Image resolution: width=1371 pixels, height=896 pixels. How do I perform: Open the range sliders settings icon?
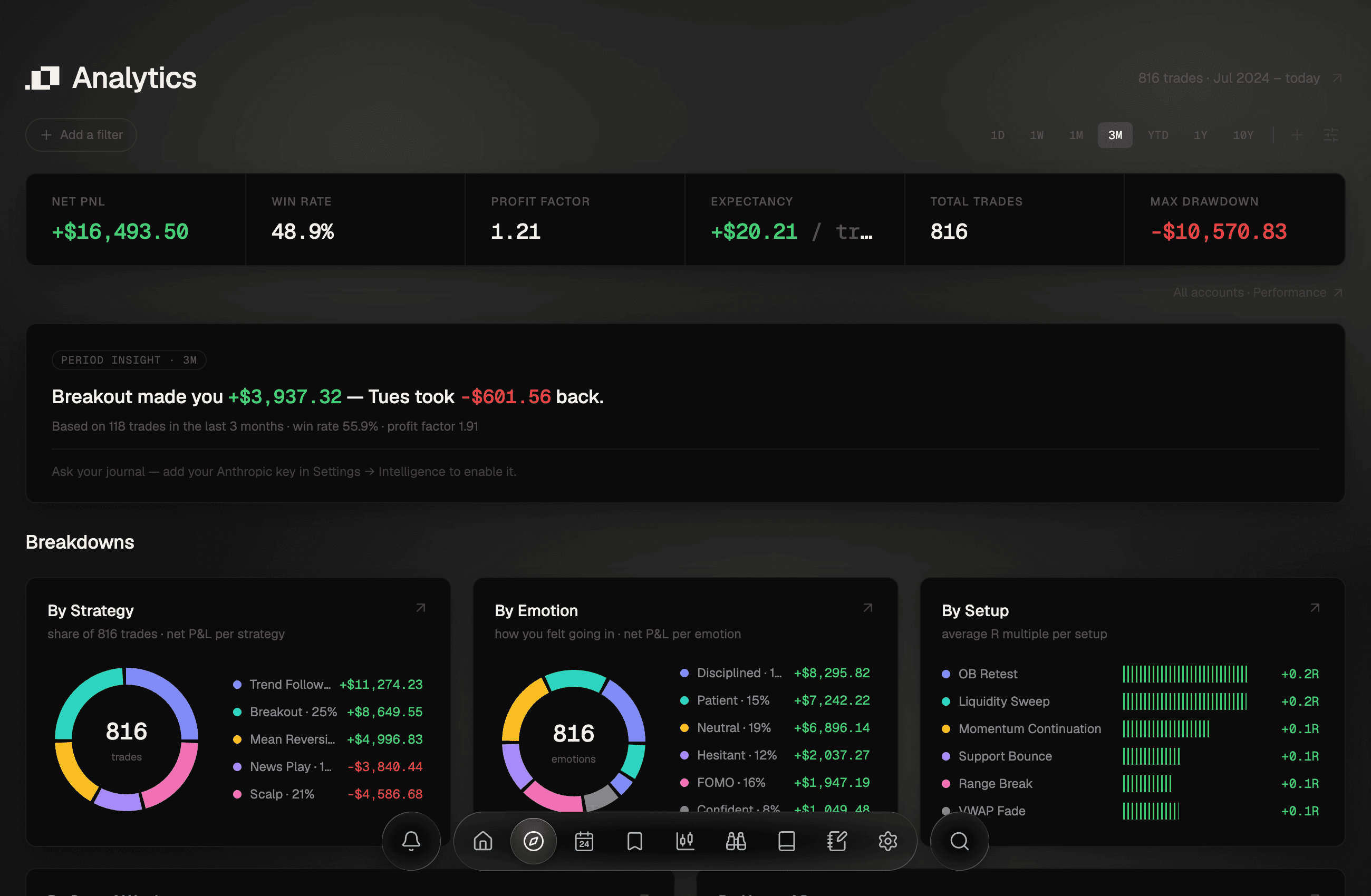coord(1331,135)
